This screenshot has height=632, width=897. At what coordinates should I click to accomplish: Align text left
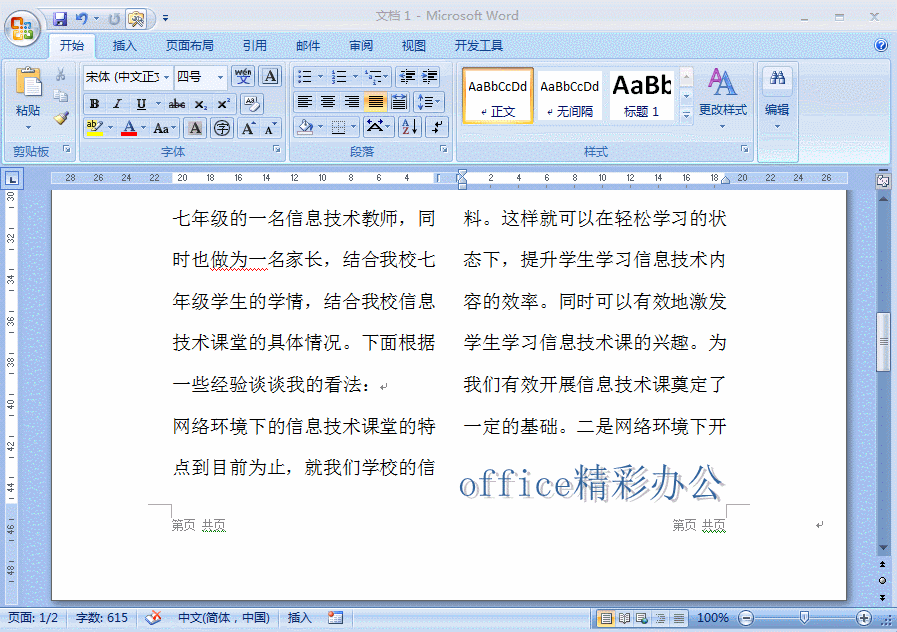click(304, 102)
